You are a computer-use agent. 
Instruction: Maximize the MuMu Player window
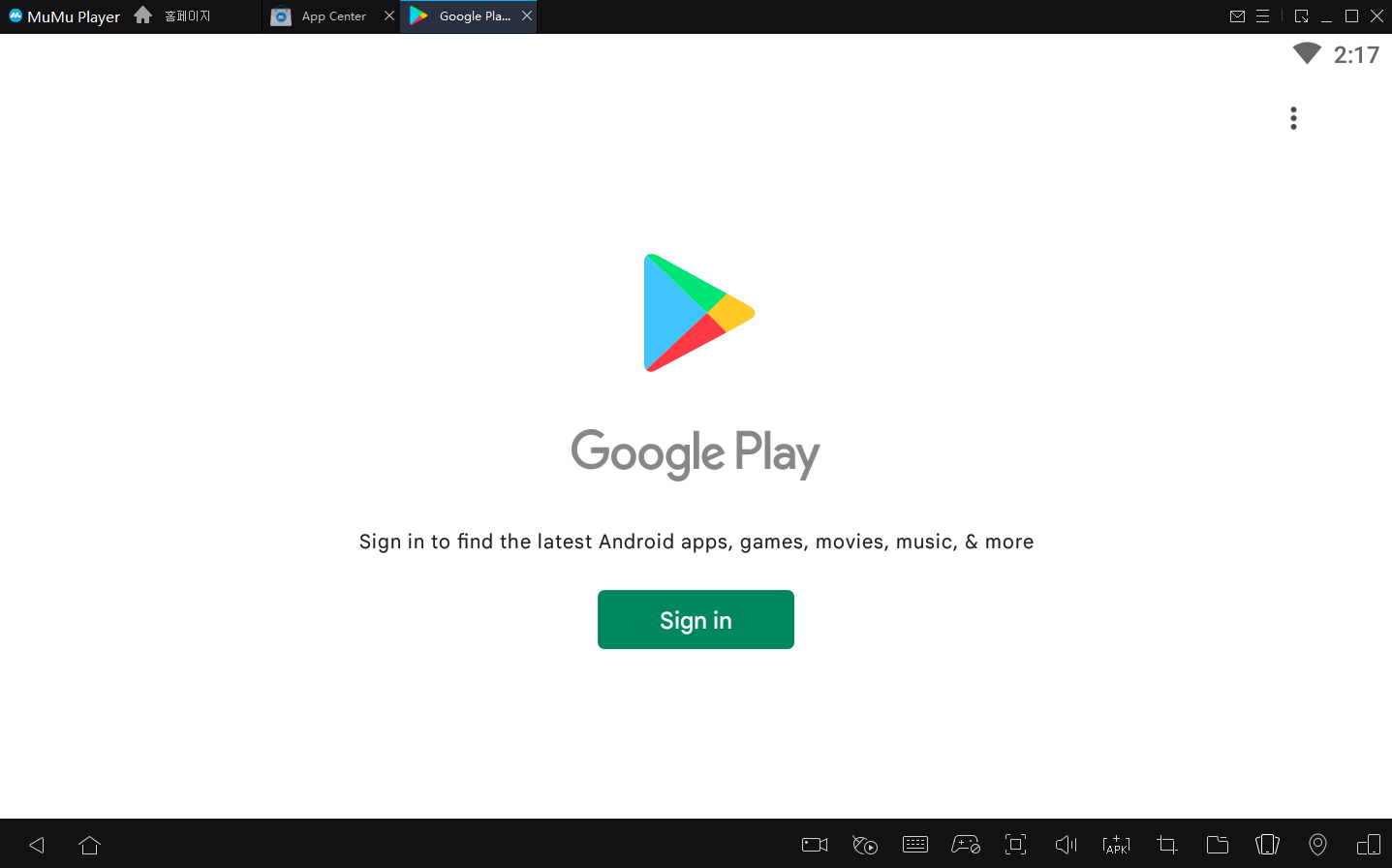(1351, 16)
